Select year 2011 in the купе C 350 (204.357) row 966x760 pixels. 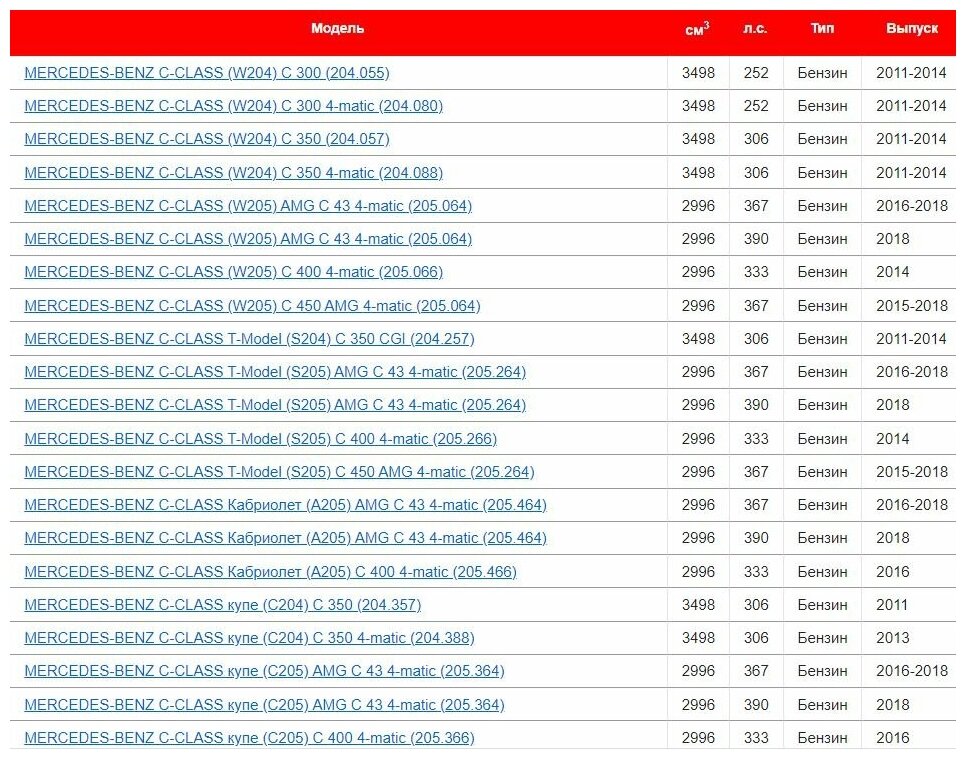(892, 605)
